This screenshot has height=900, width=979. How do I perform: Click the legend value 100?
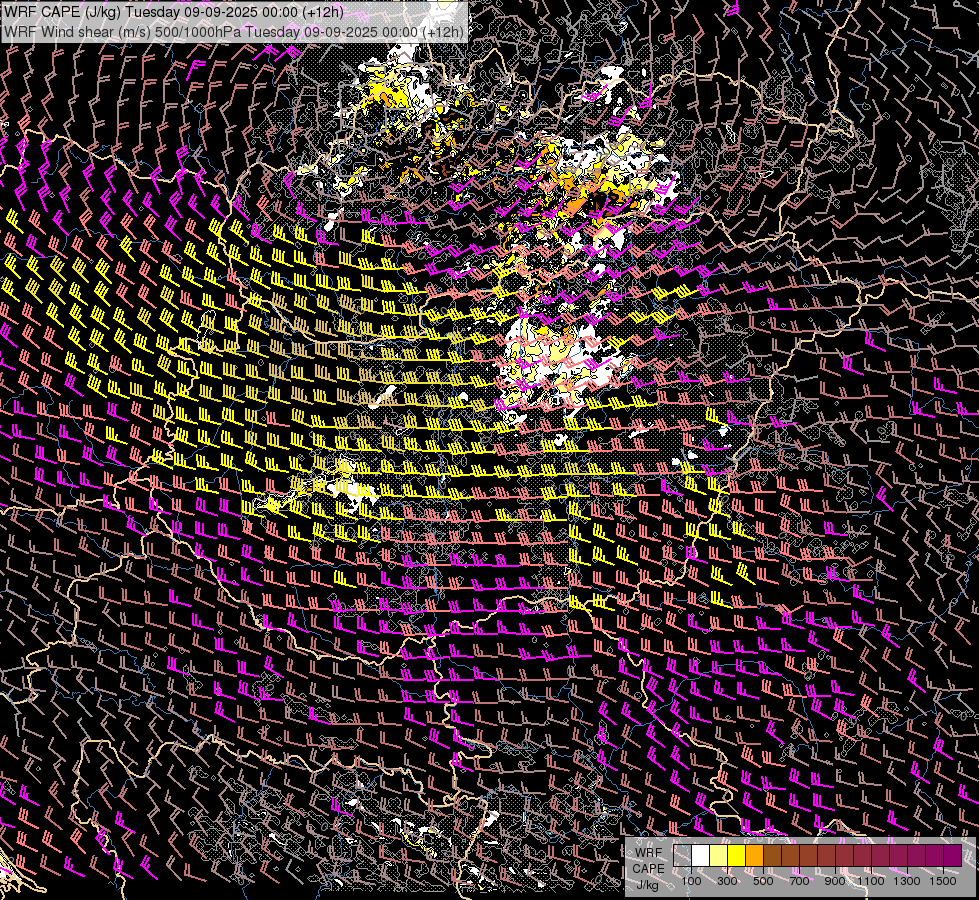[691, 881]
